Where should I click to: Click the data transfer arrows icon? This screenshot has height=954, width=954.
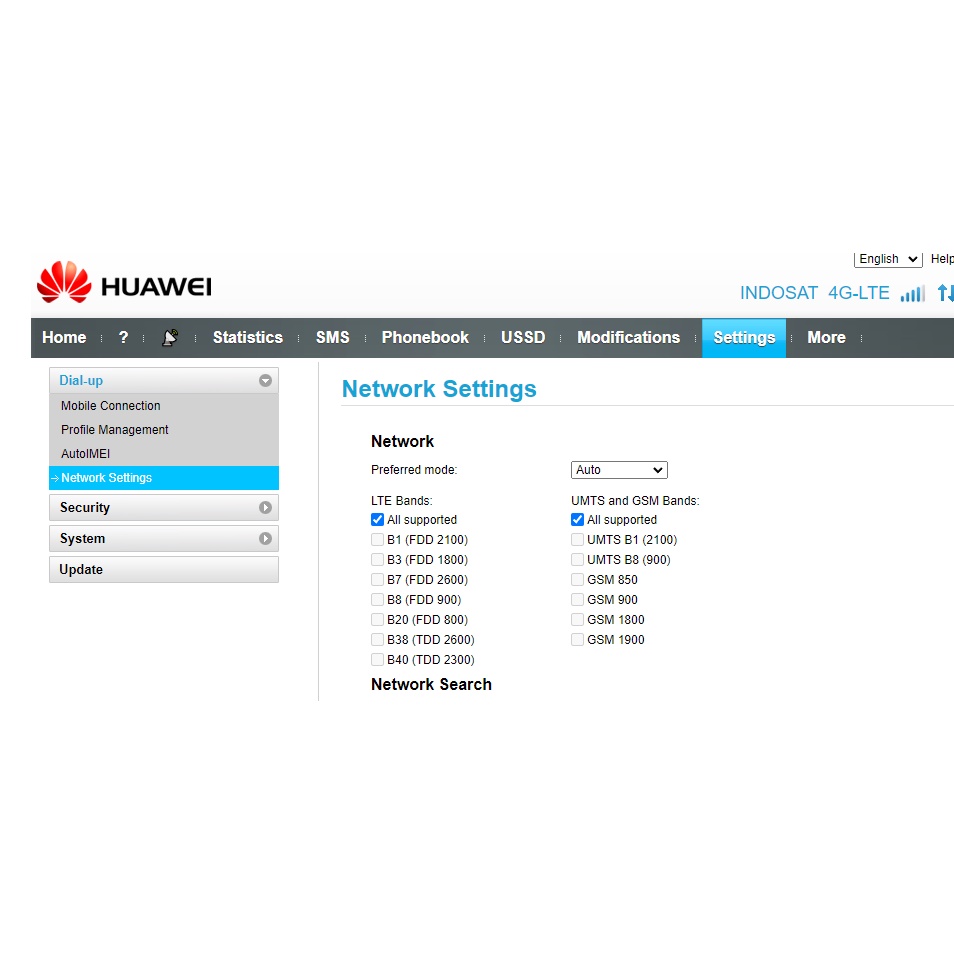[x=944, y=293]
